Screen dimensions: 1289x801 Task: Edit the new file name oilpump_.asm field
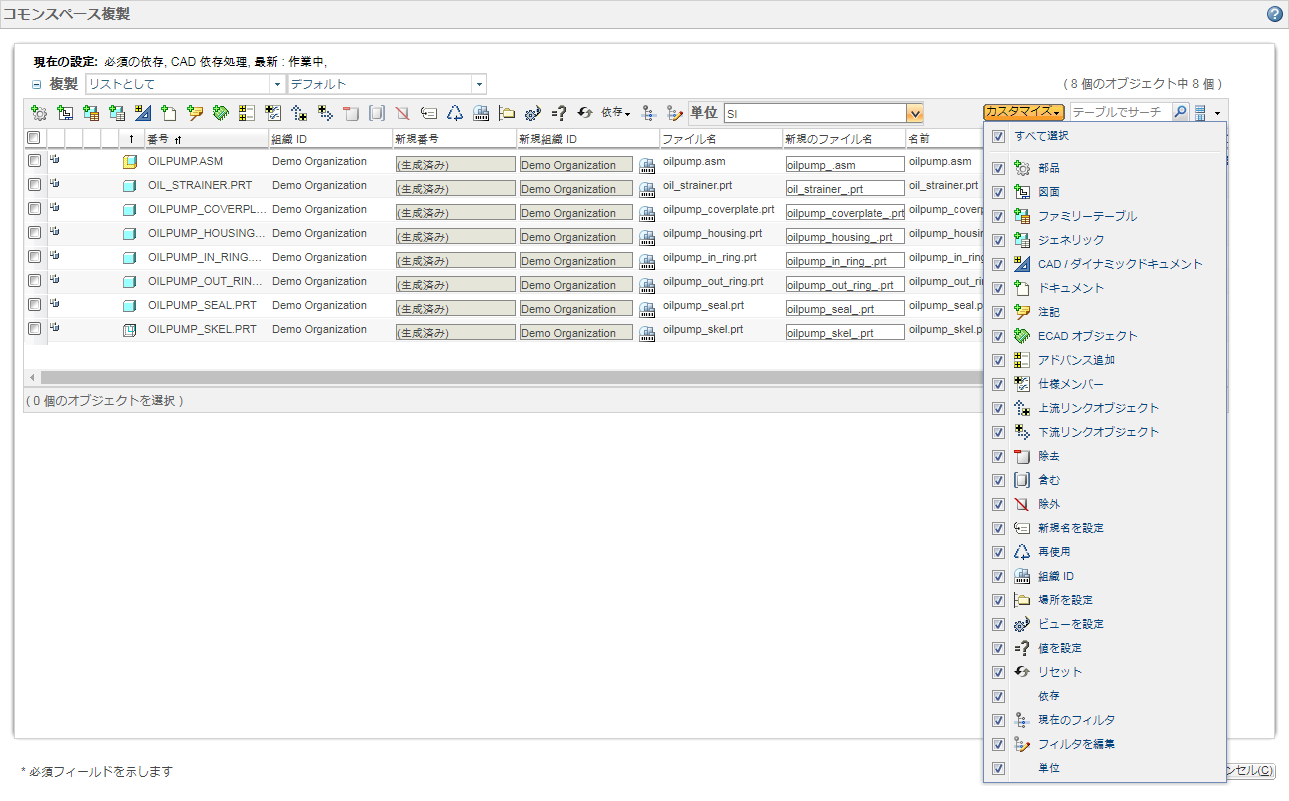[x=845, y=164]
